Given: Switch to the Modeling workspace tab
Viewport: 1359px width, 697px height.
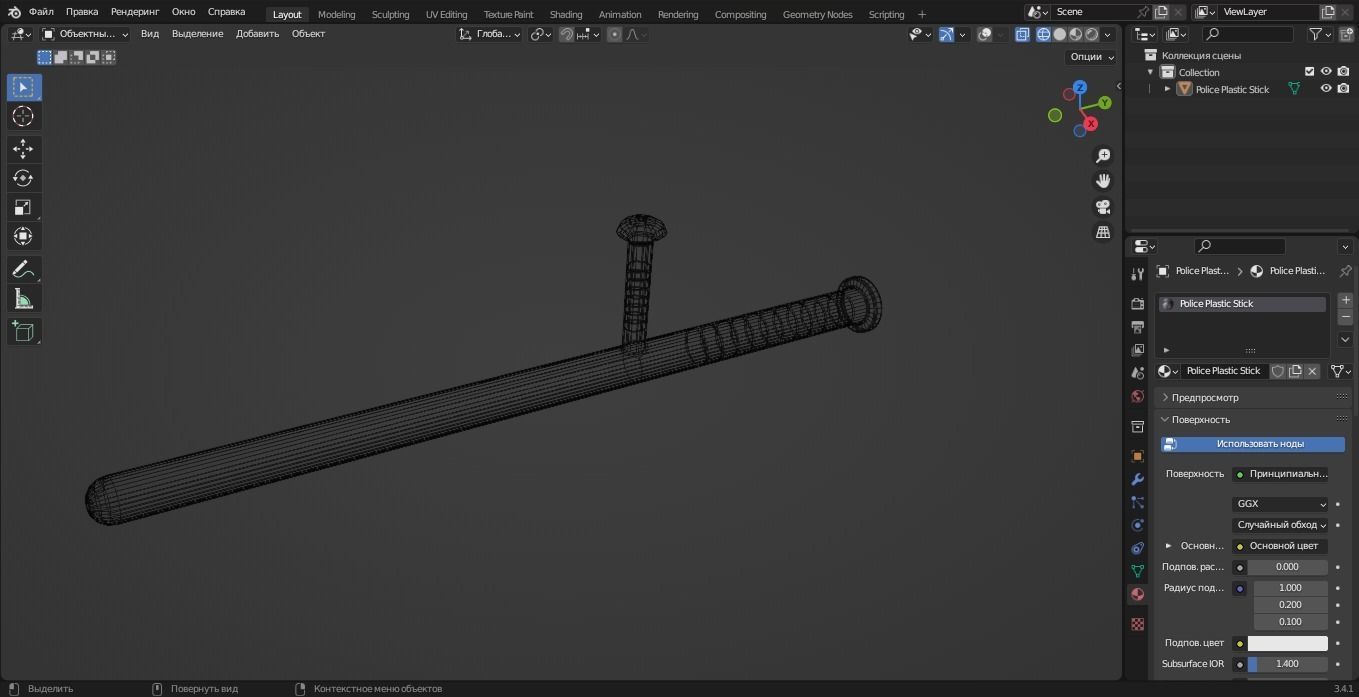Looking at the screenshot, I should [336, 14].
